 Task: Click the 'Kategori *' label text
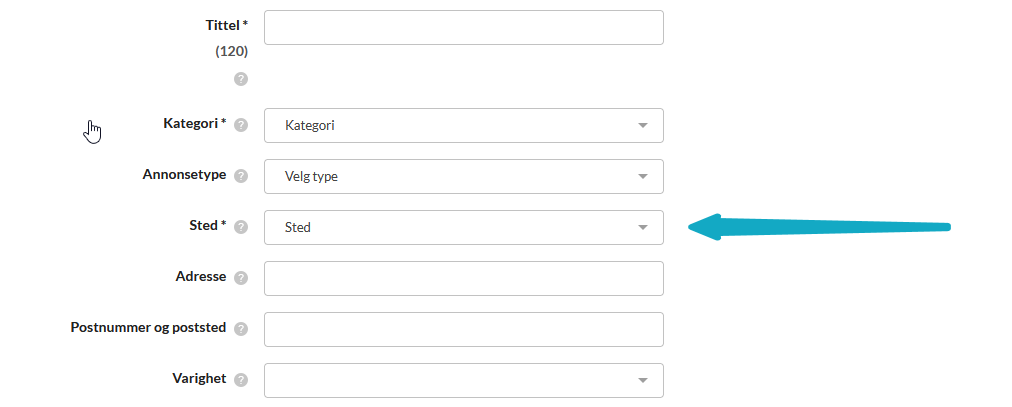point(194,124)
